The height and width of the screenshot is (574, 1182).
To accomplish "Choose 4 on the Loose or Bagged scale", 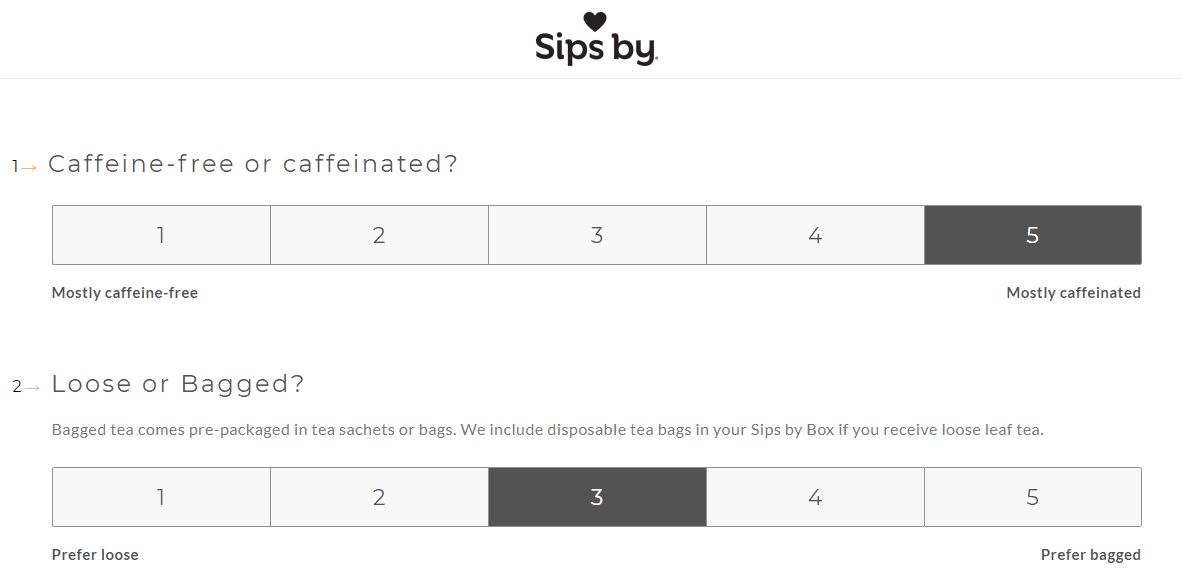I will coord(815,497).
